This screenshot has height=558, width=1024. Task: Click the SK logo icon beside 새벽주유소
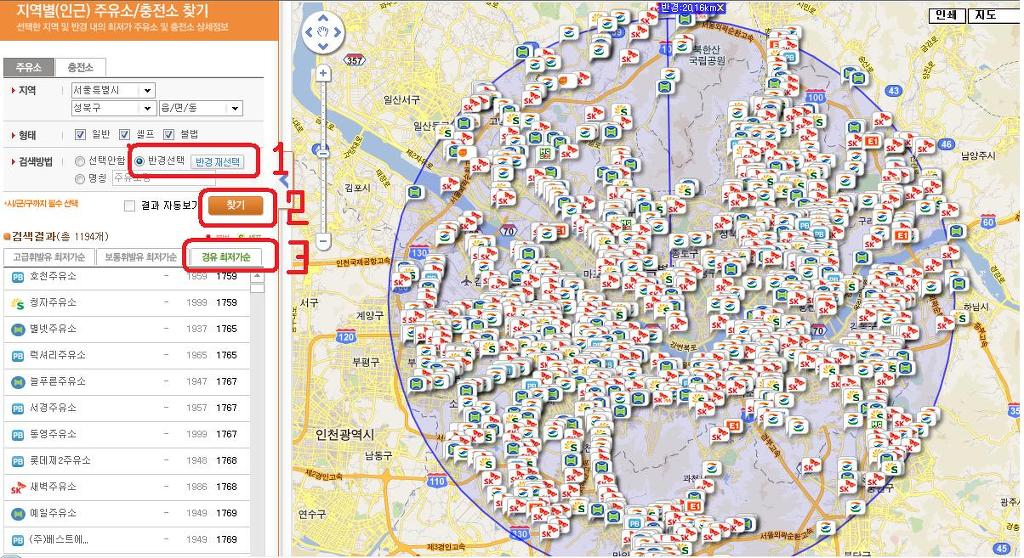pos(18,487)
